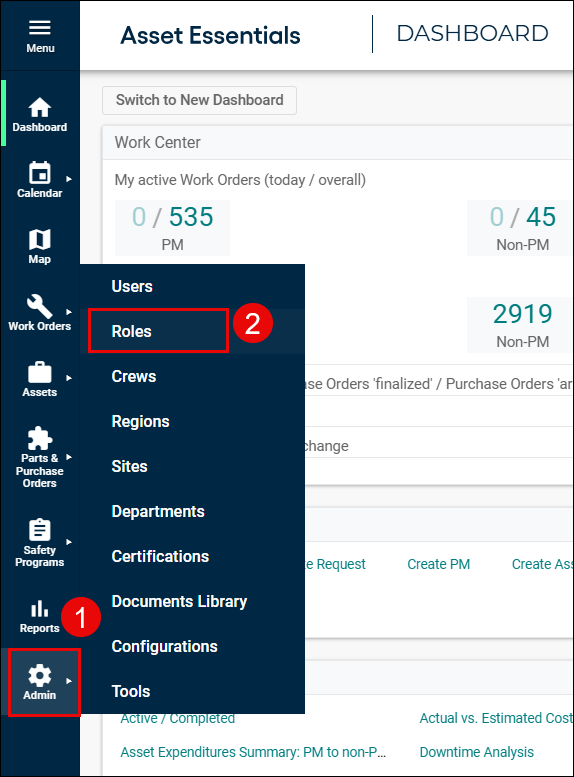Click the 0 today PM count

pos(139,217)
